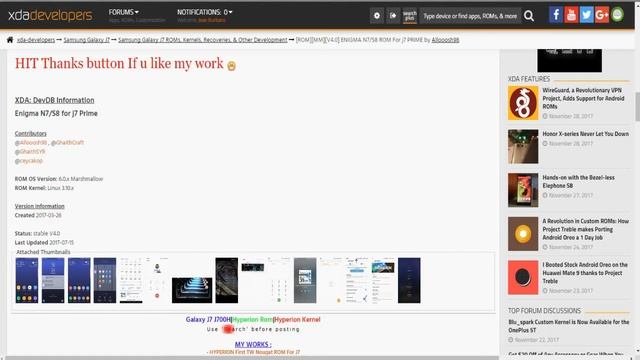
Task: Open Hyperion Kernel link
Action: (x=297, y=319)
